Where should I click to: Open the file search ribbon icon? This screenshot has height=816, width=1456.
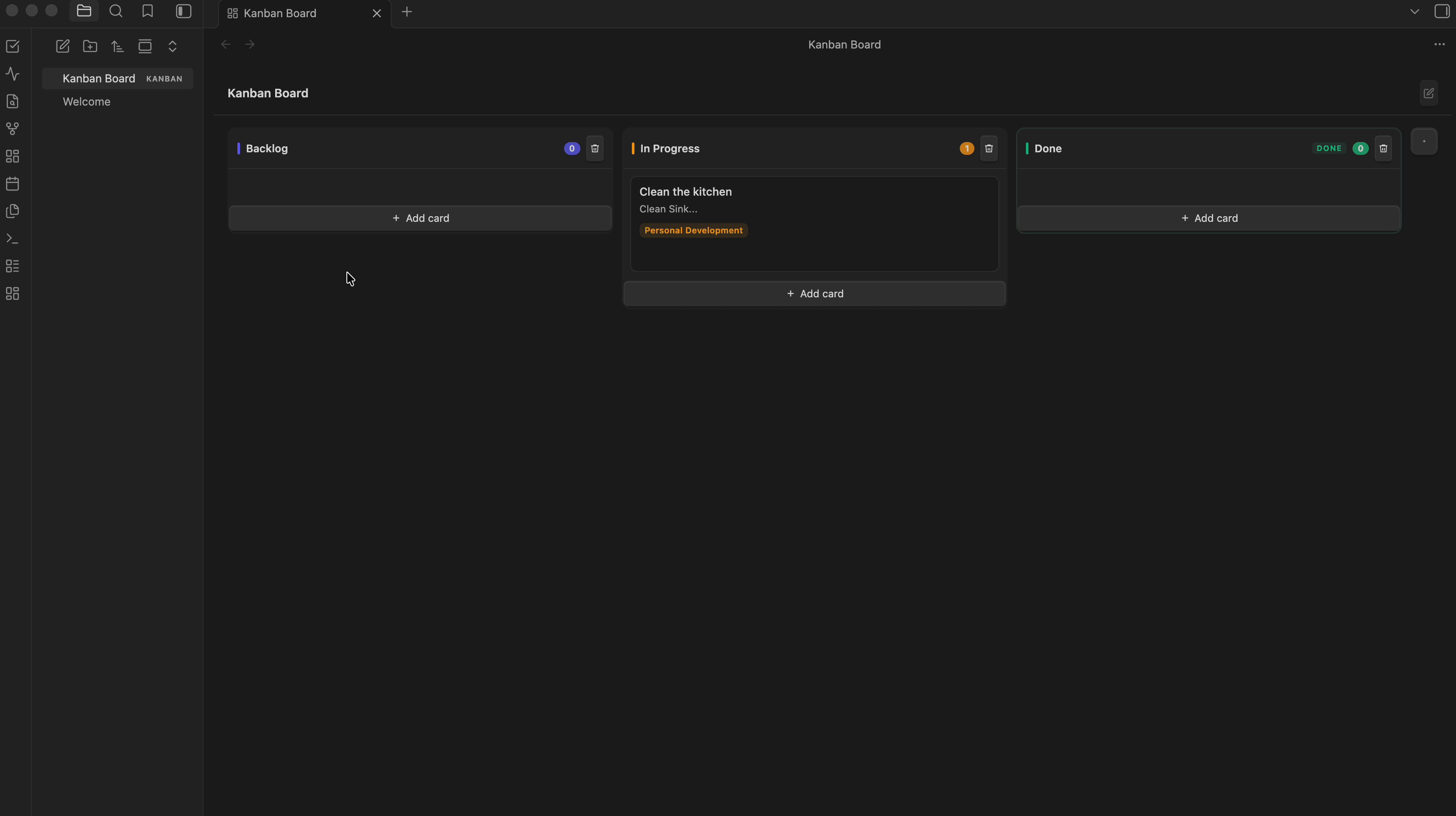pos(12,101)
